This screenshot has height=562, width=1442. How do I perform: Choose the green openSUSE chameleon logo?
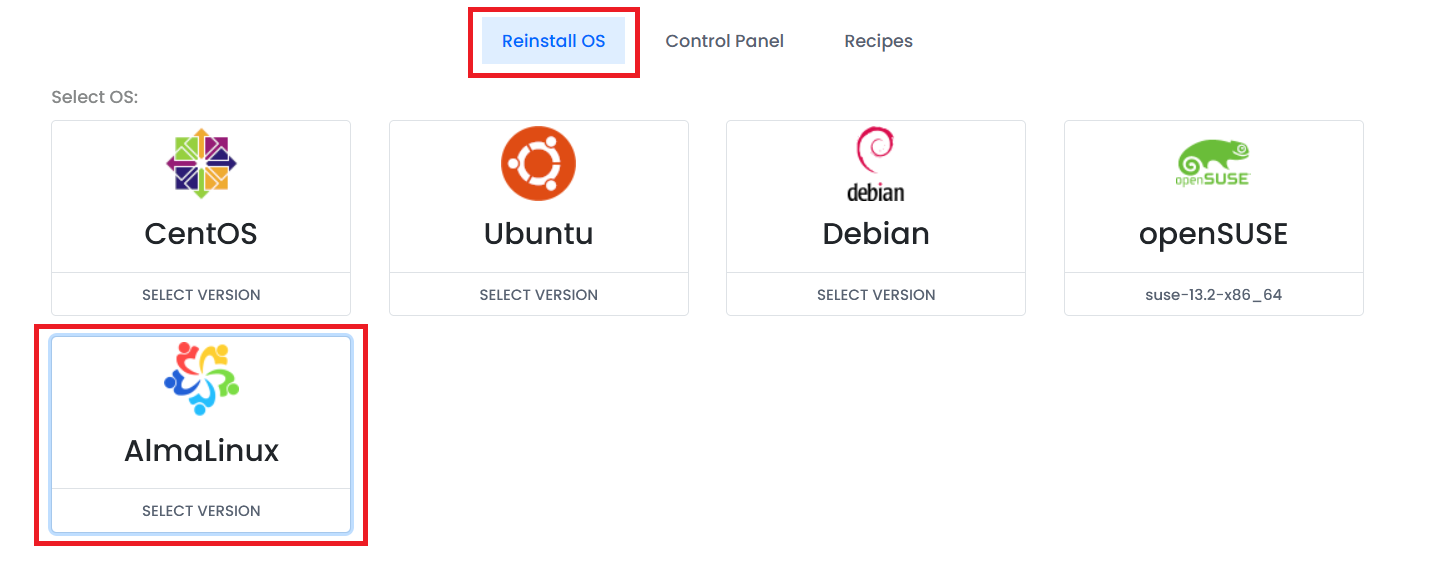click(x=1213, y=158)
